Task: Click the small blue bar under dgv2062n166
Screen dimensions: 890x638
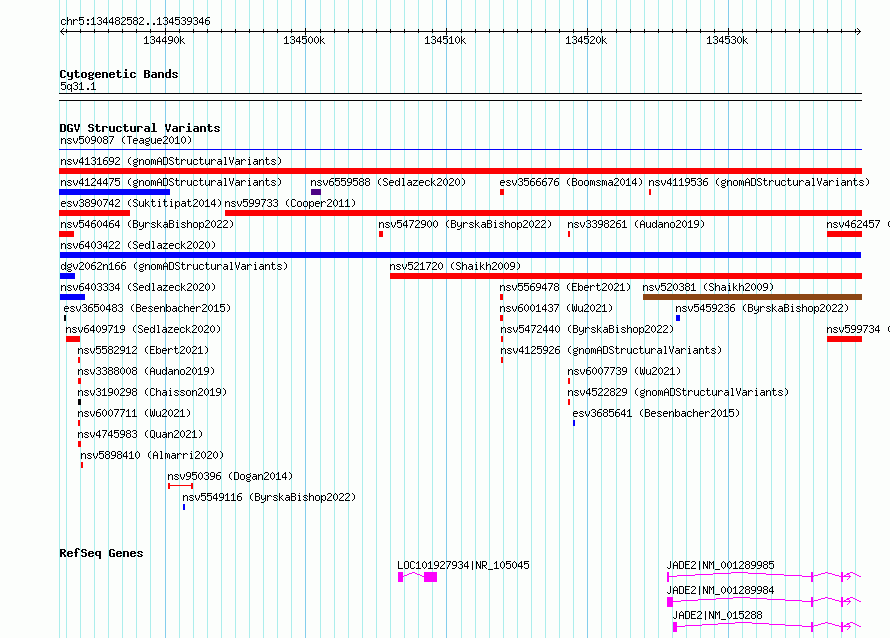Action: point(67,276)
